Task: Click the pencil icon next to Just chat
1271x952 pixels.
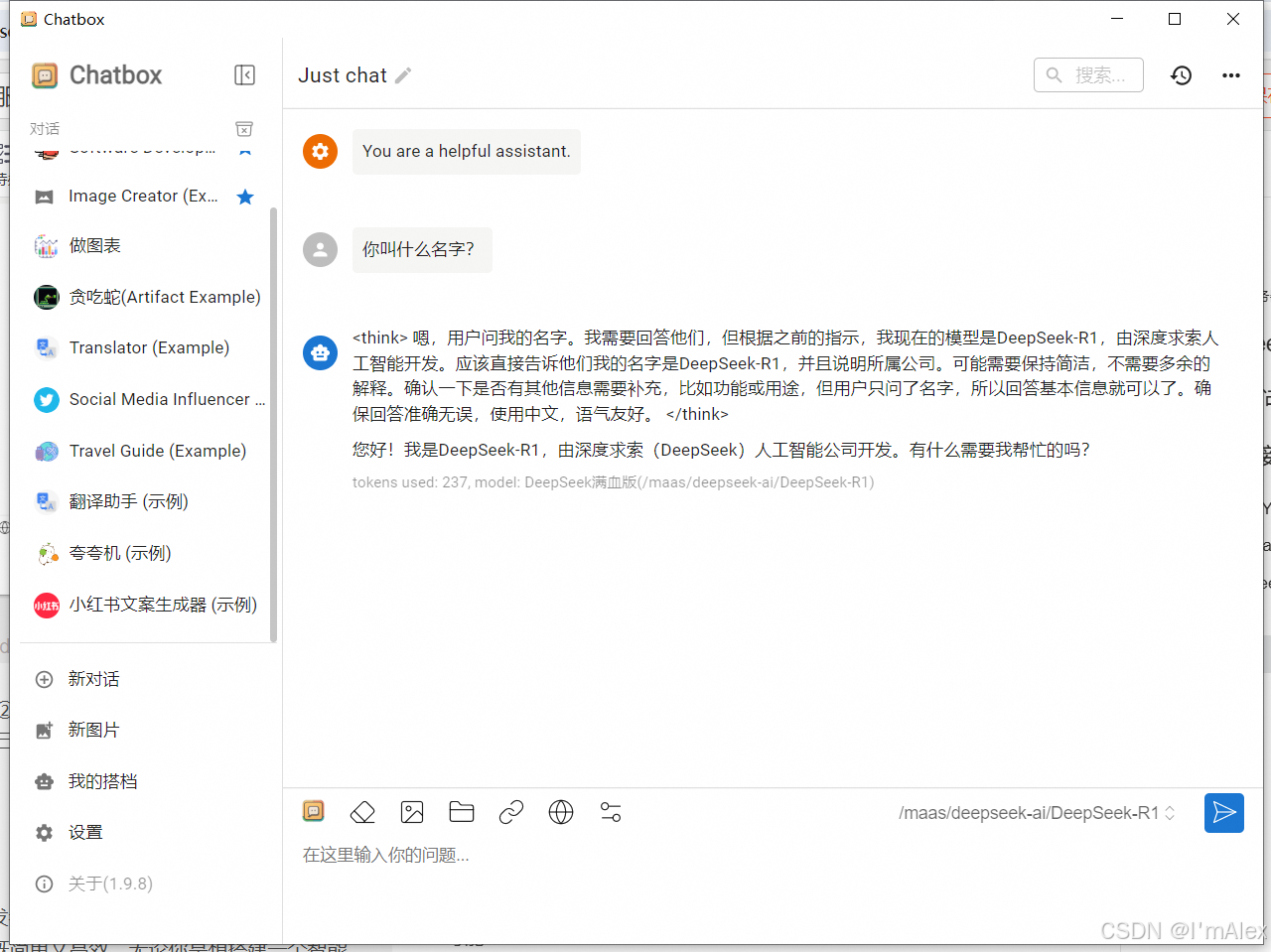Action: click(403, 75)
